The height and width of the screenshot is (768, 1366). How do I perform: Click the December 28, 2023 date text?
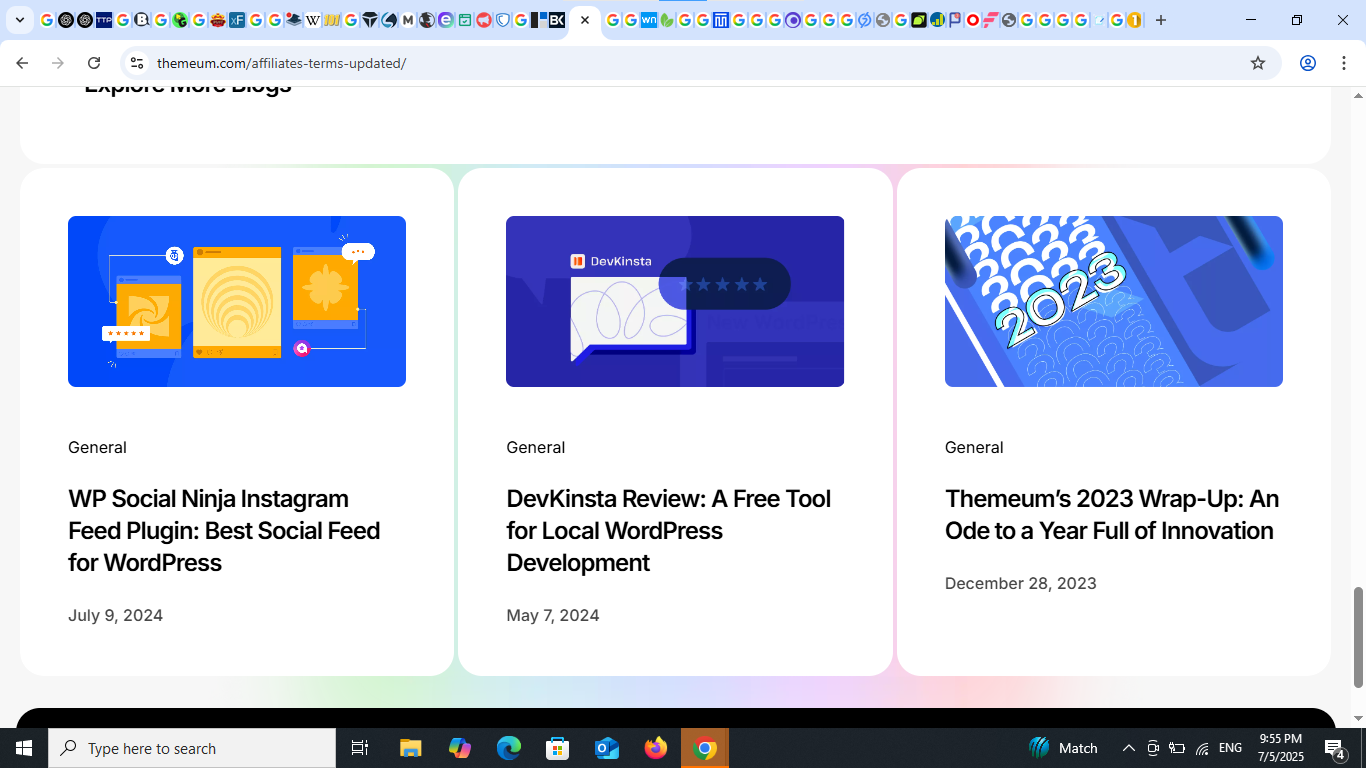[x=1021, y=583]
